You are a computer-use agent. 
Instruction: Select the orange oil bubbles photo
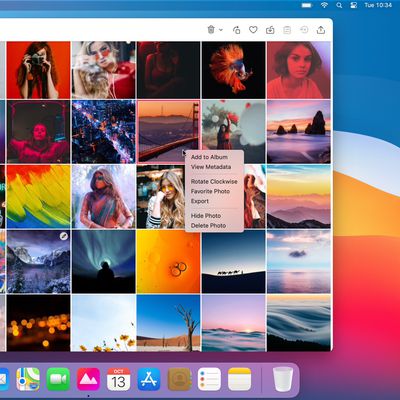169,262
